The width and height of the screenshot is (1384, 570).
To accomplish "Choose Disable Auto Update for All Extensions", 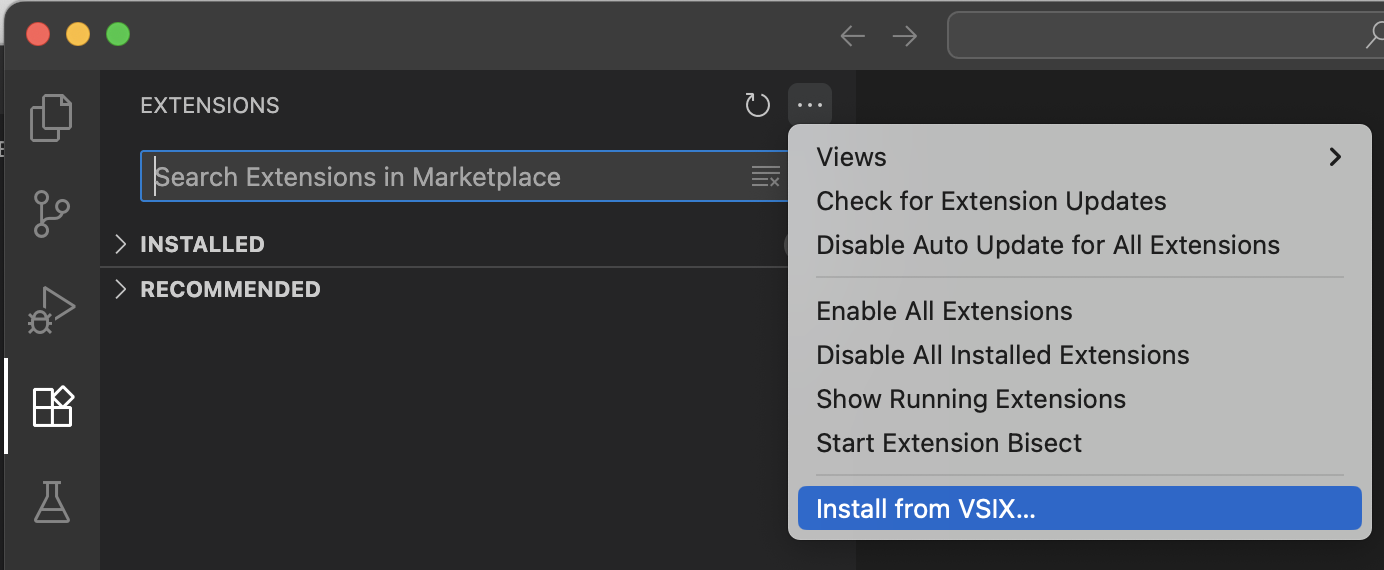I will click(x=1047, y=245).
